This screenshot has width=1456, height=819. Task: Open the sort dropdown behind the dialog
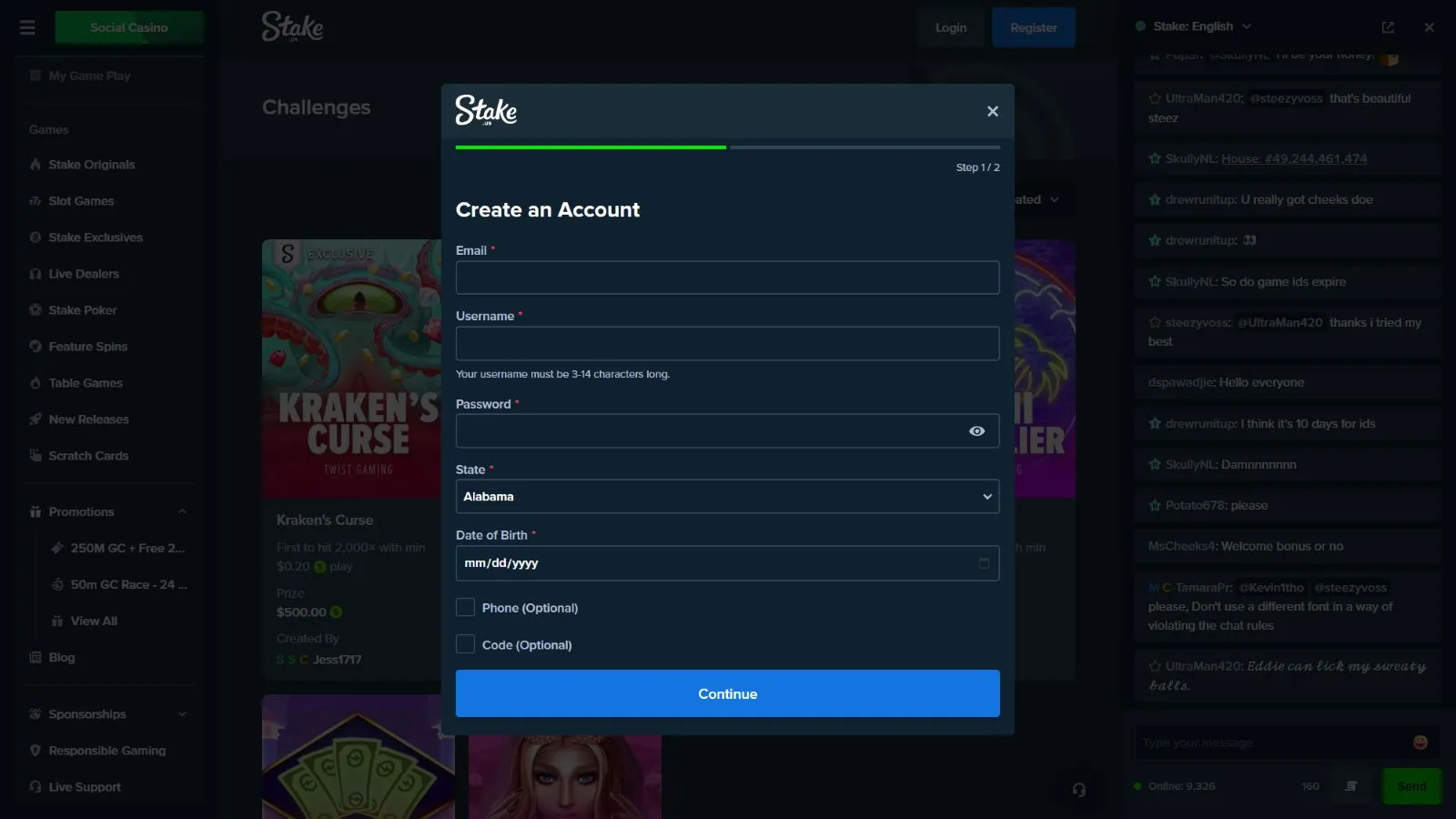[x=1037, y=199]
